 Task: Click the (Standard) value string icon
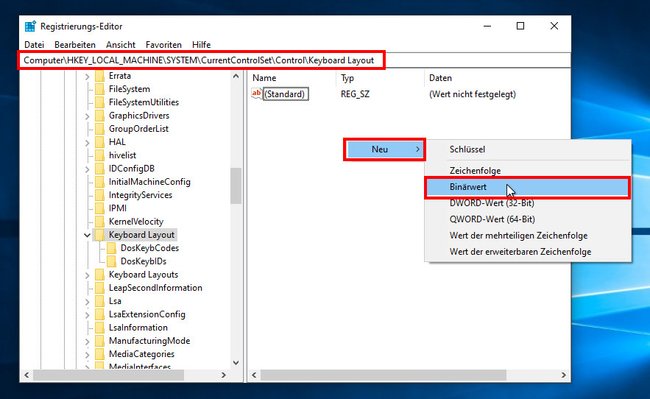coord(257,94)
